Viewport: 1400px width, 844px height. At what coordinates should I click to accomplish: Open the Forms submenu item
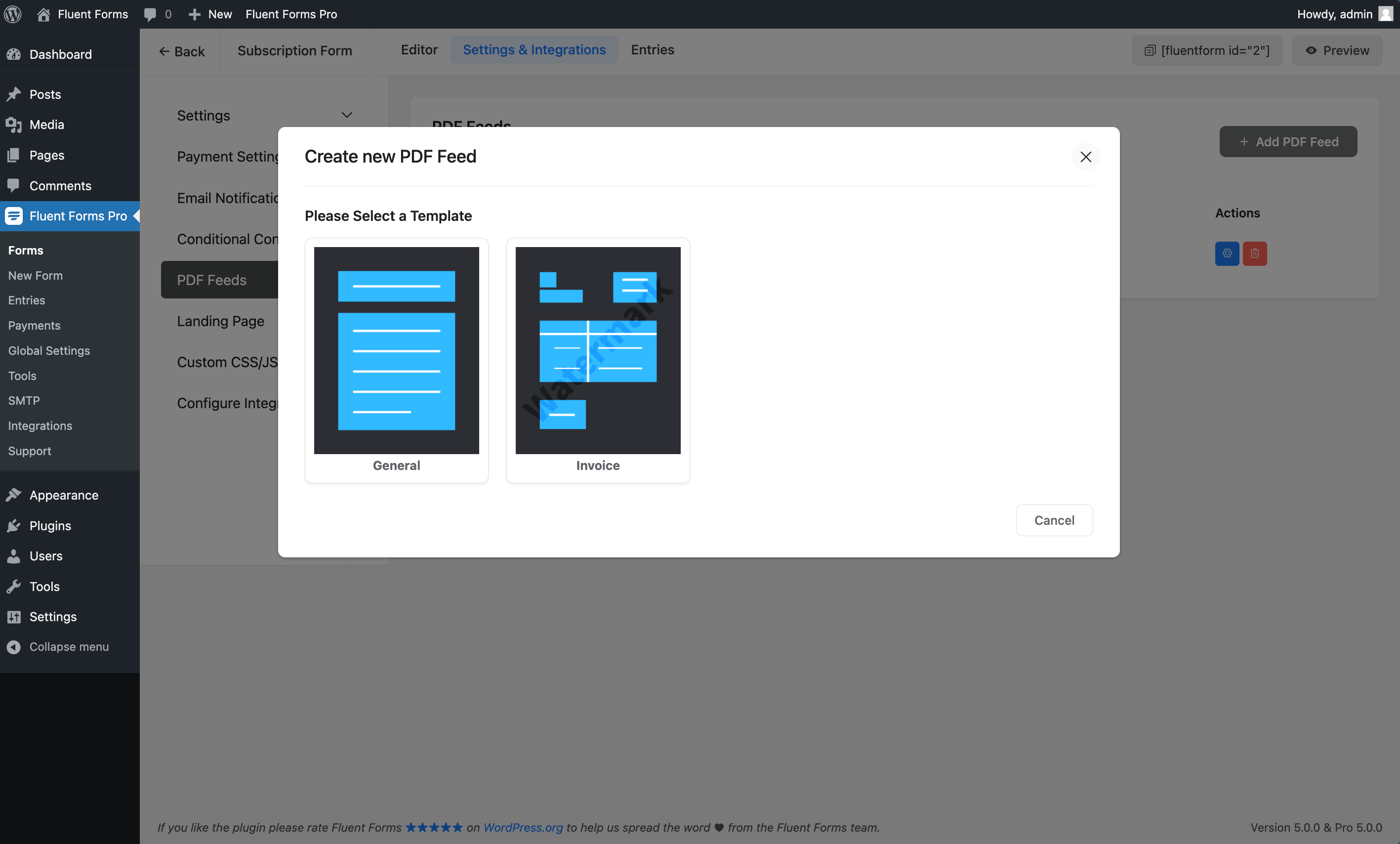(26, 250)
